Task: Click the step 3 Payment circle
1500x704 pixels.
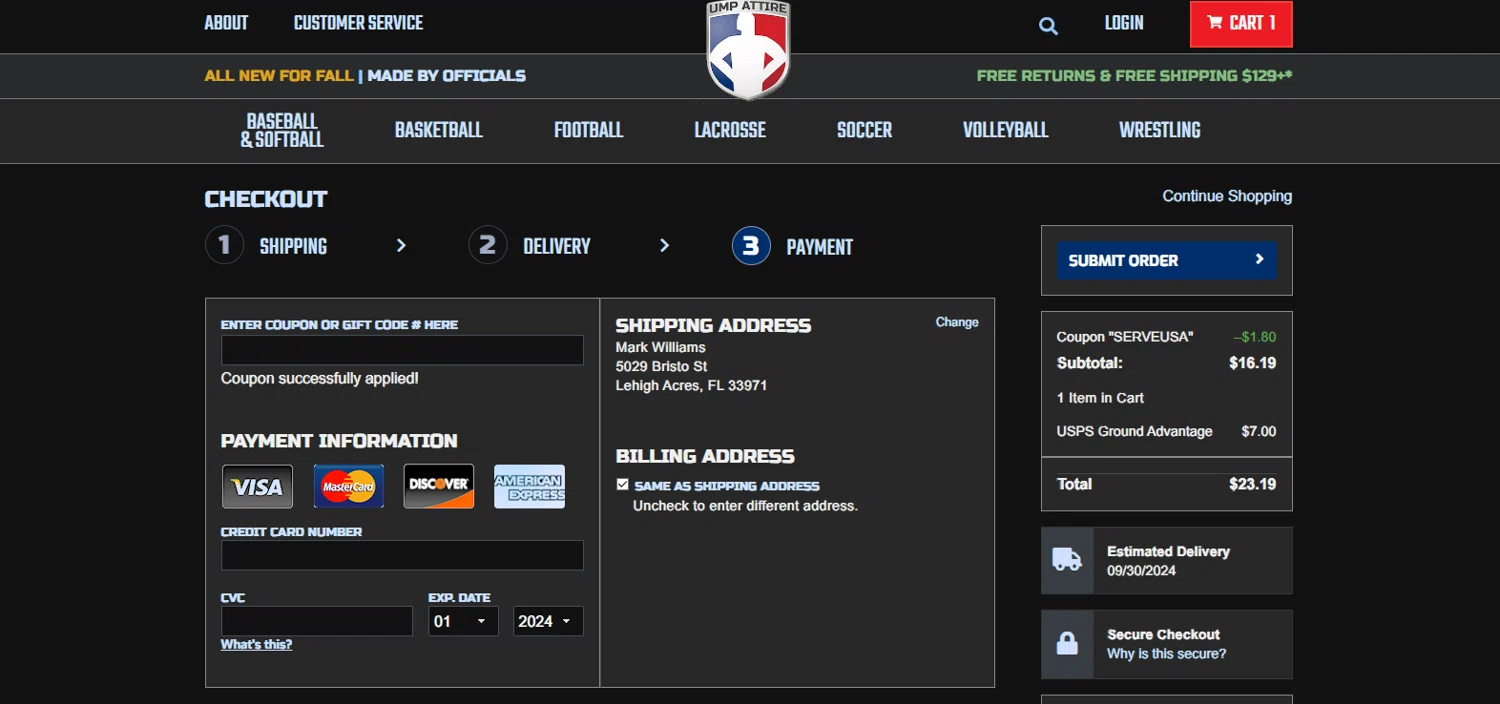Action: pos(751,245)
